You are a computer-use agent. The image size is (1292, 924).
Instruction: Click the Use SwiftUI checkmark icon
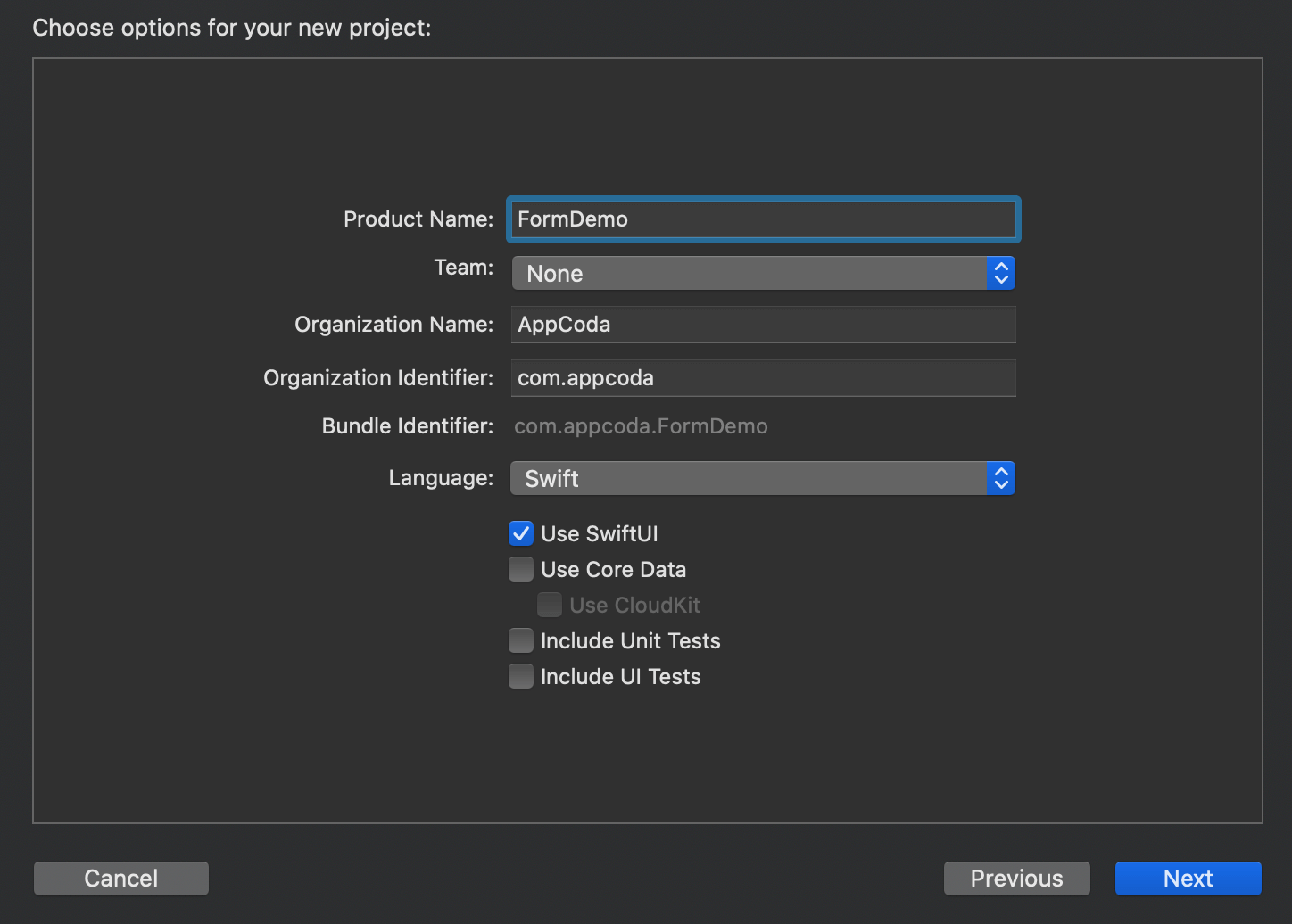[x=520, y=533]
